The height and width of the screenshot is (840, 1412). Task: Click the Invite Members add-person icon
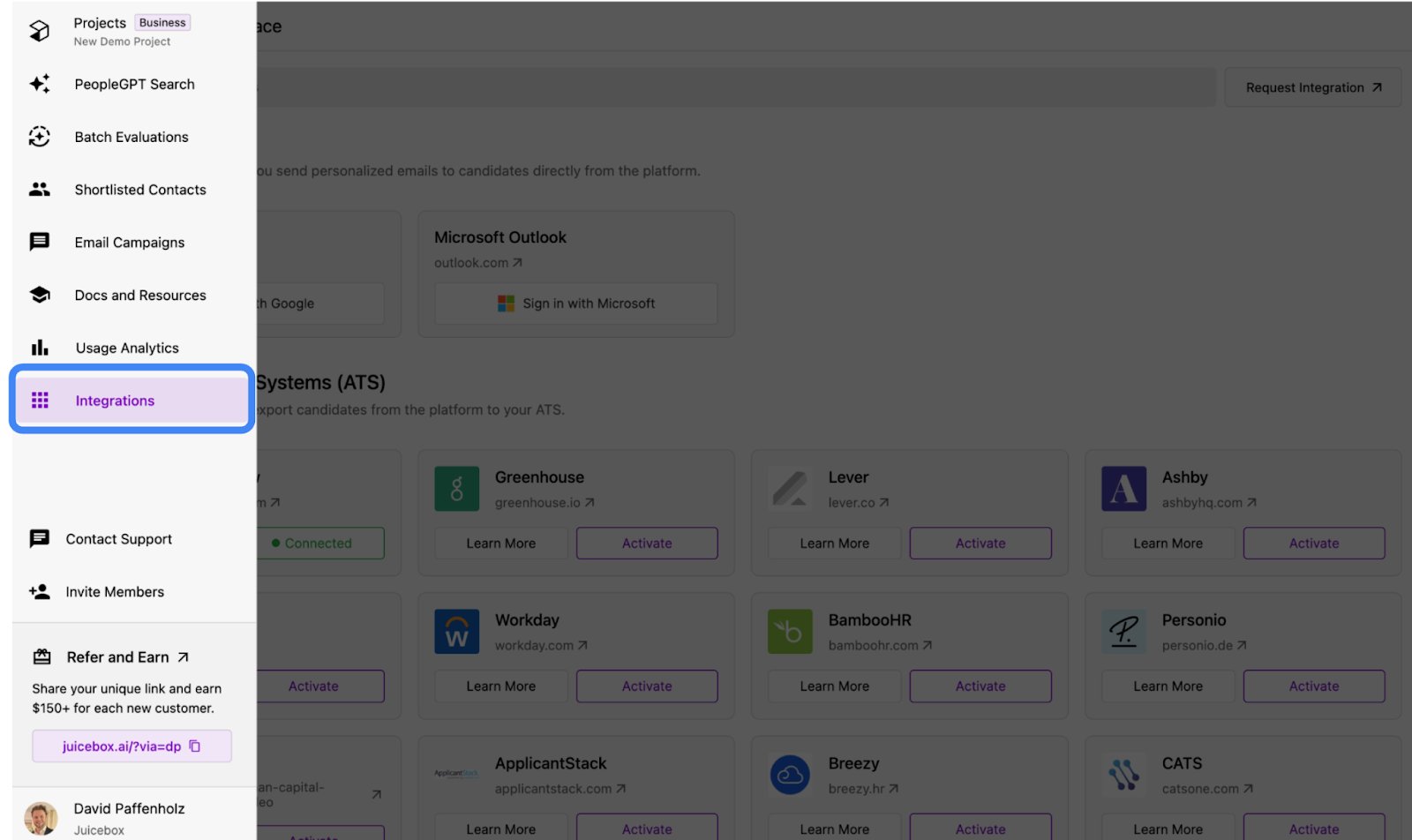pyautogui.click(x=40, y=592)
